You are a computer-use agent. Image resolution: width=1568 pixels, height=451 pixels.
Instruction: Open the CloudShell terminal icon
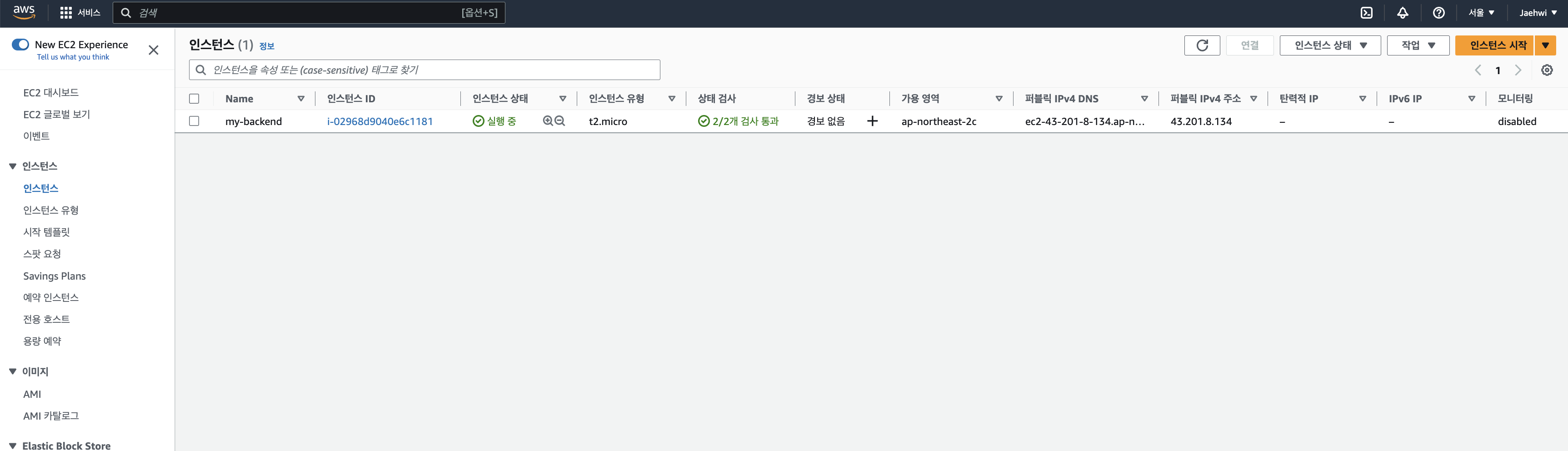click(1367, 13)
